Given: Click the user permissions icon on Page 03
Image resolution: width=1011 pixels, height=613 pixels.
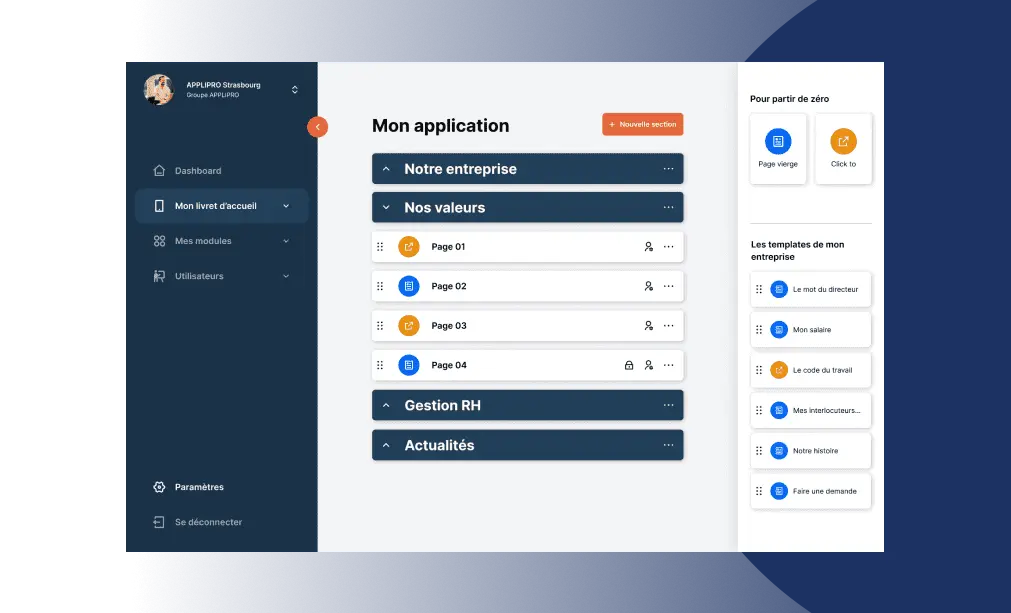Looking at the screenshot, I should pos(649,326).
